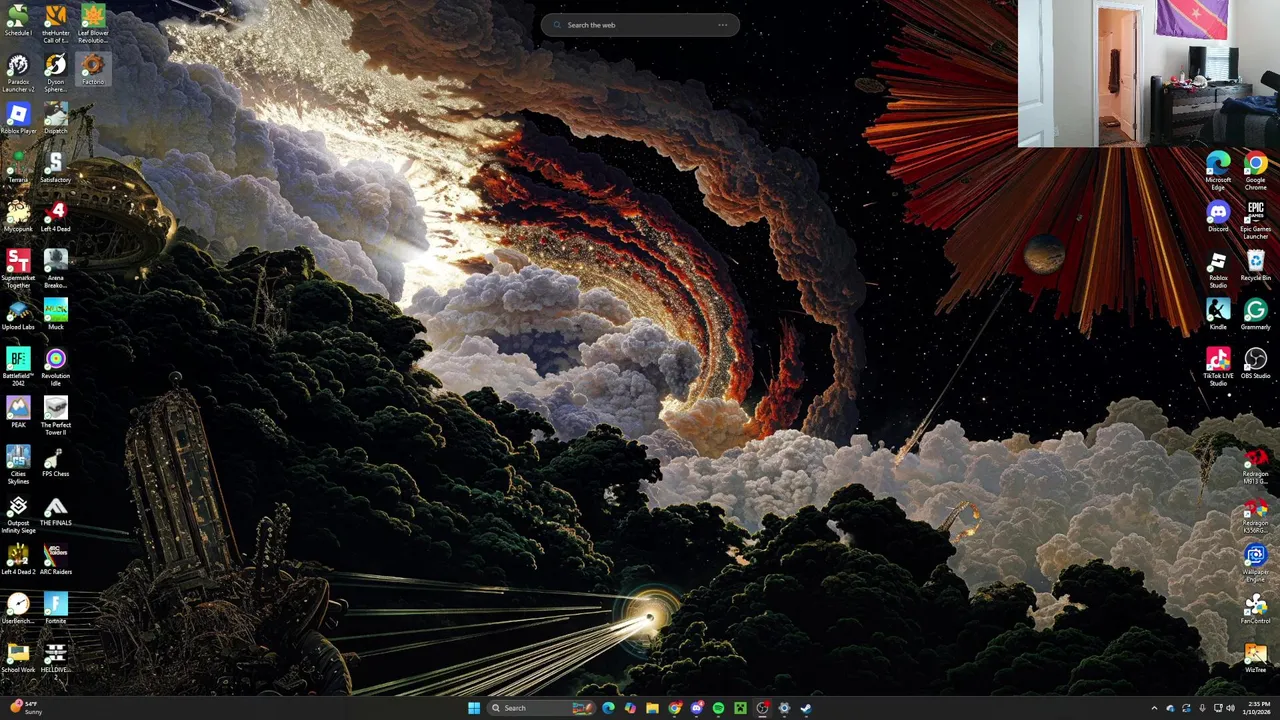Launch theHunter Call of the Wild shortcut
This screenshot has height=720, width=1280.
(x=56, y=22)
